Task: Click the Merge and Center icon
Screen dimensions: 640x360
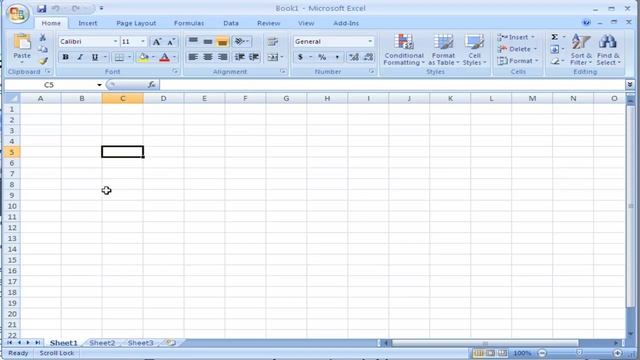Action: pos(272,57)
